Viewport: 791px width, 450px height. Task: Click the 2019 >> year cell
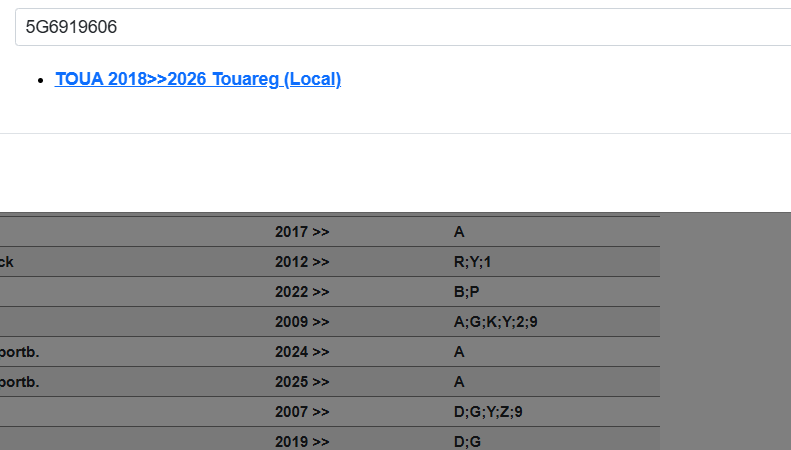coord(302,441)
